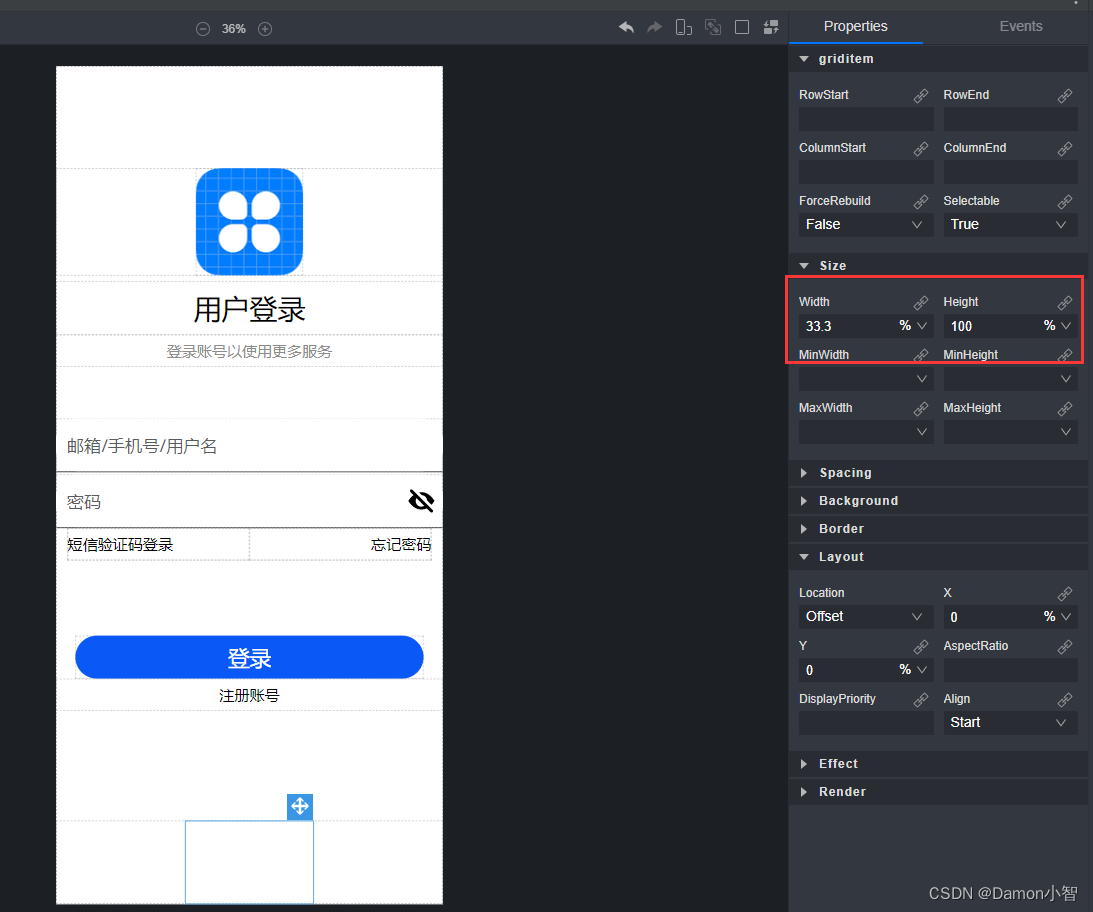Click the layout swap icon in toolbar
The height and width of the screenshot is (912, 1093).
pyautogui.click(x=771, y=27)
